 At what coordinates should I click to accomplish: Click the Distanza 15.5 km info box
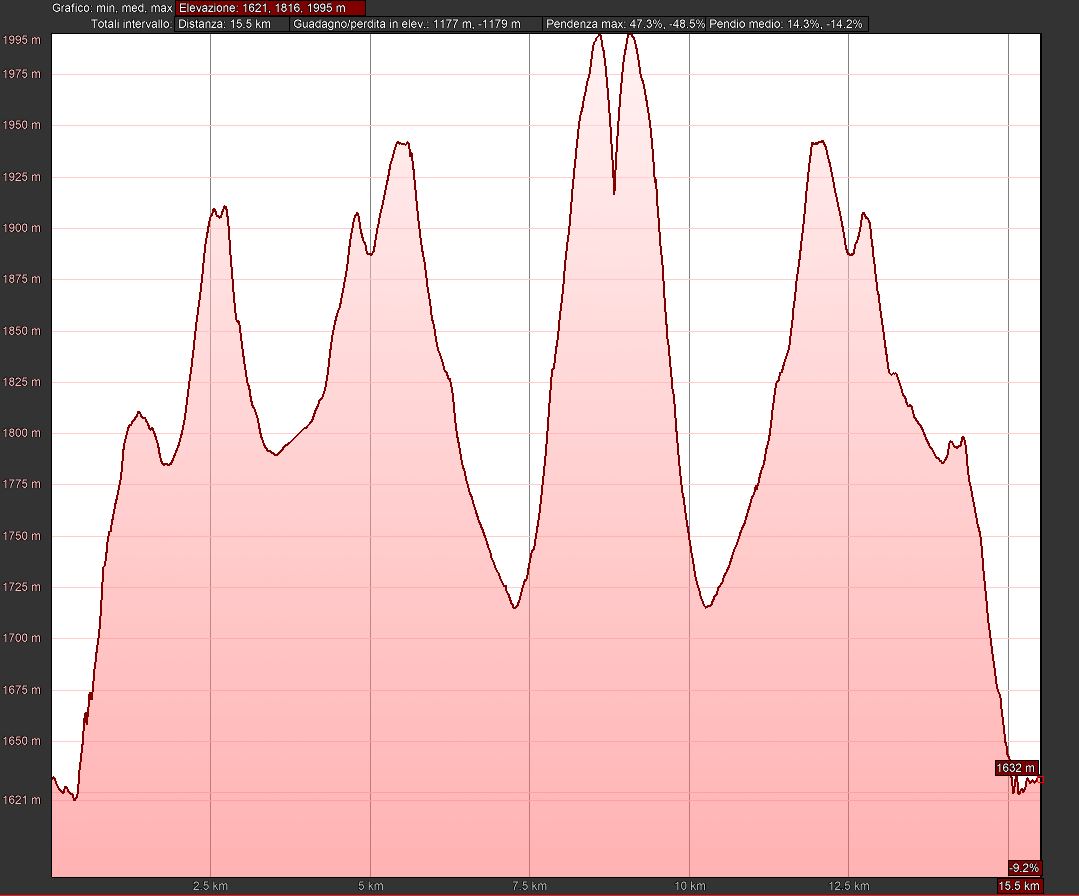(x=232, y=23)
